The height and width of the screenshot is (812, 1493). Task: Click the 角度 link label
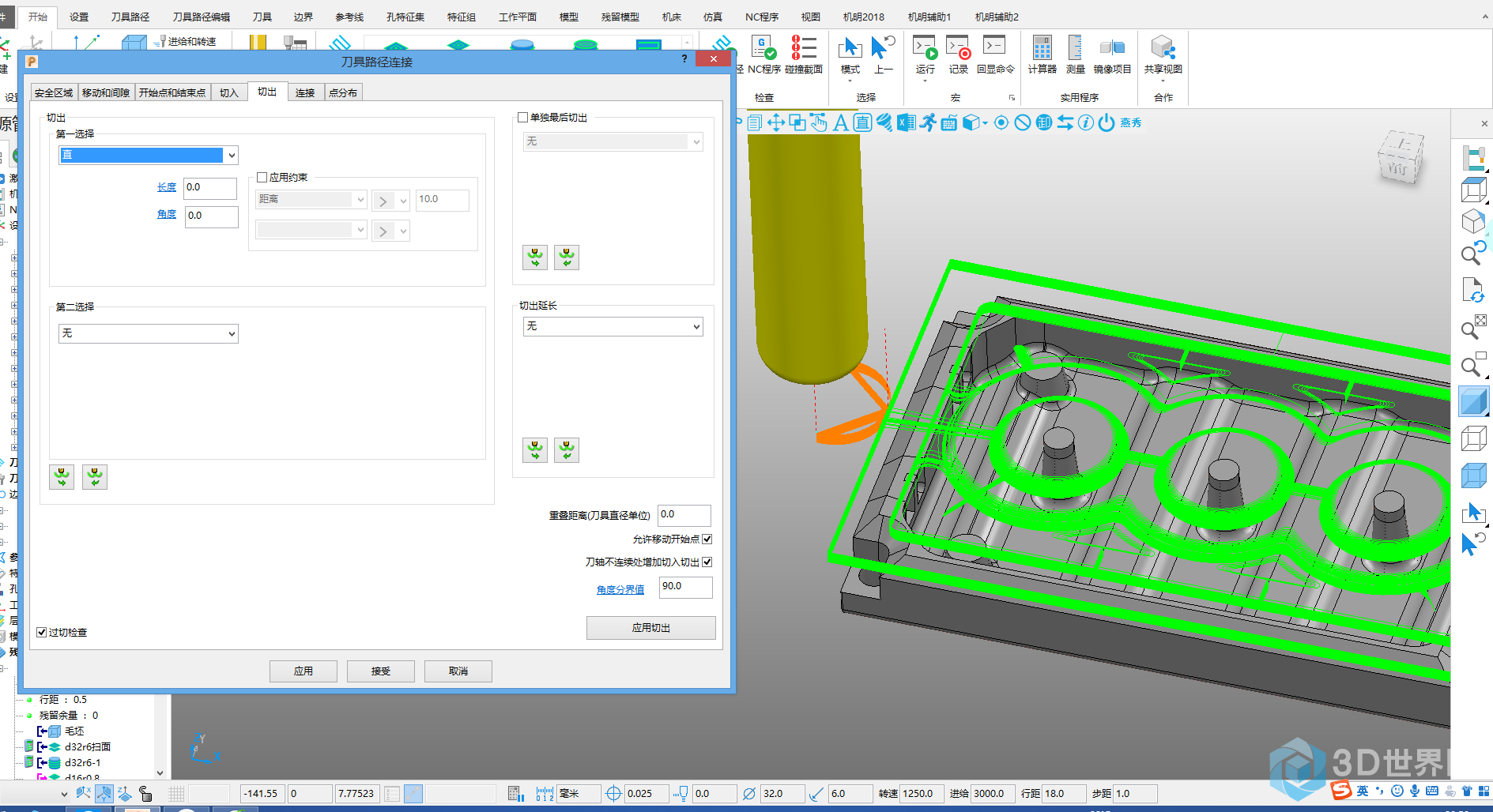coord(167,214)
